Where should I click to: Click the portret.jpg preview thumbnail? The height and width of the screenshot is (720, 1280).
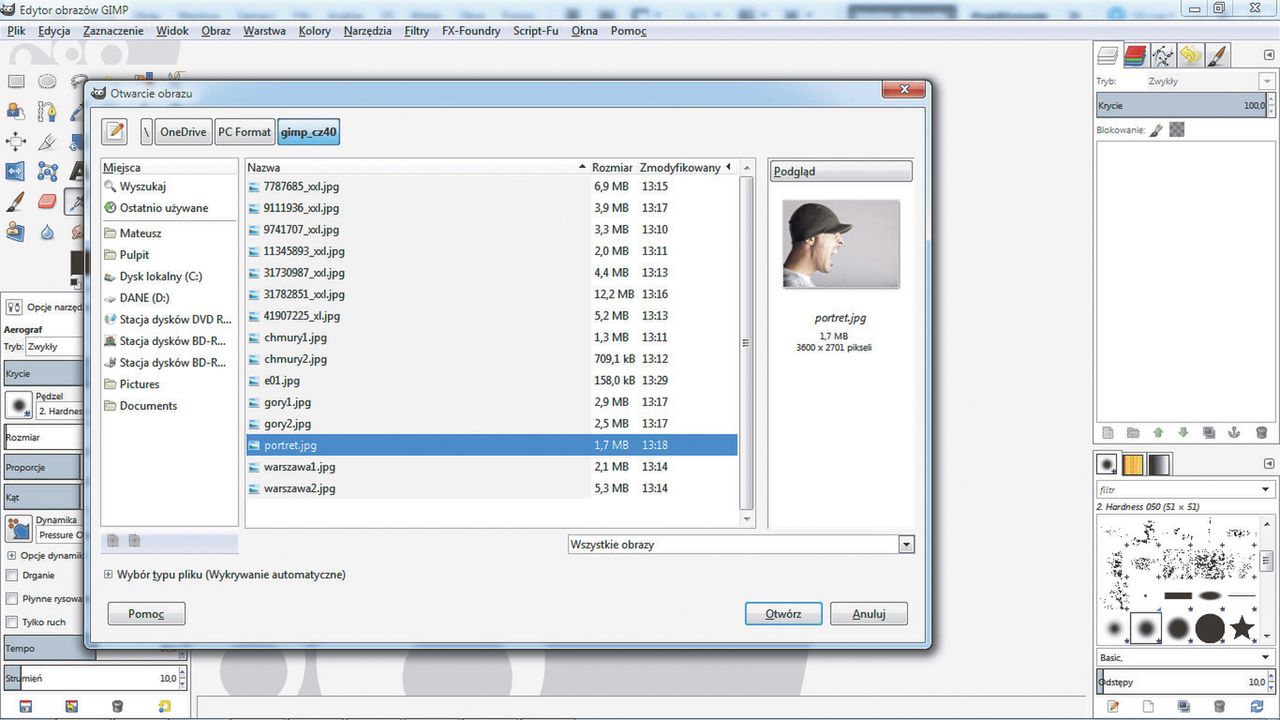click(x=840, y=244)
